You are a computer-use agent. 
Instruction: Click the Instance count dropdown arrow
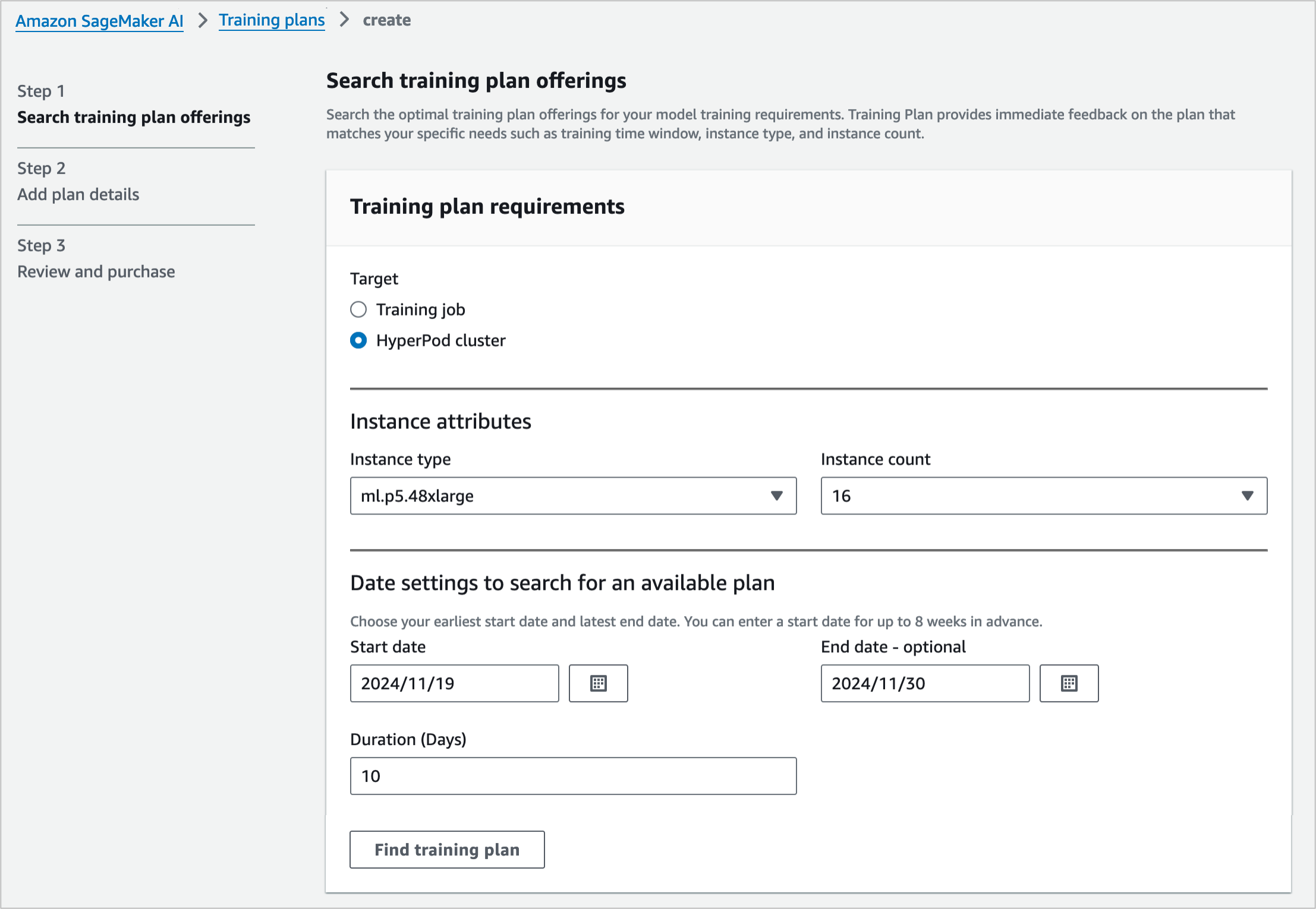coord(1247,495)
